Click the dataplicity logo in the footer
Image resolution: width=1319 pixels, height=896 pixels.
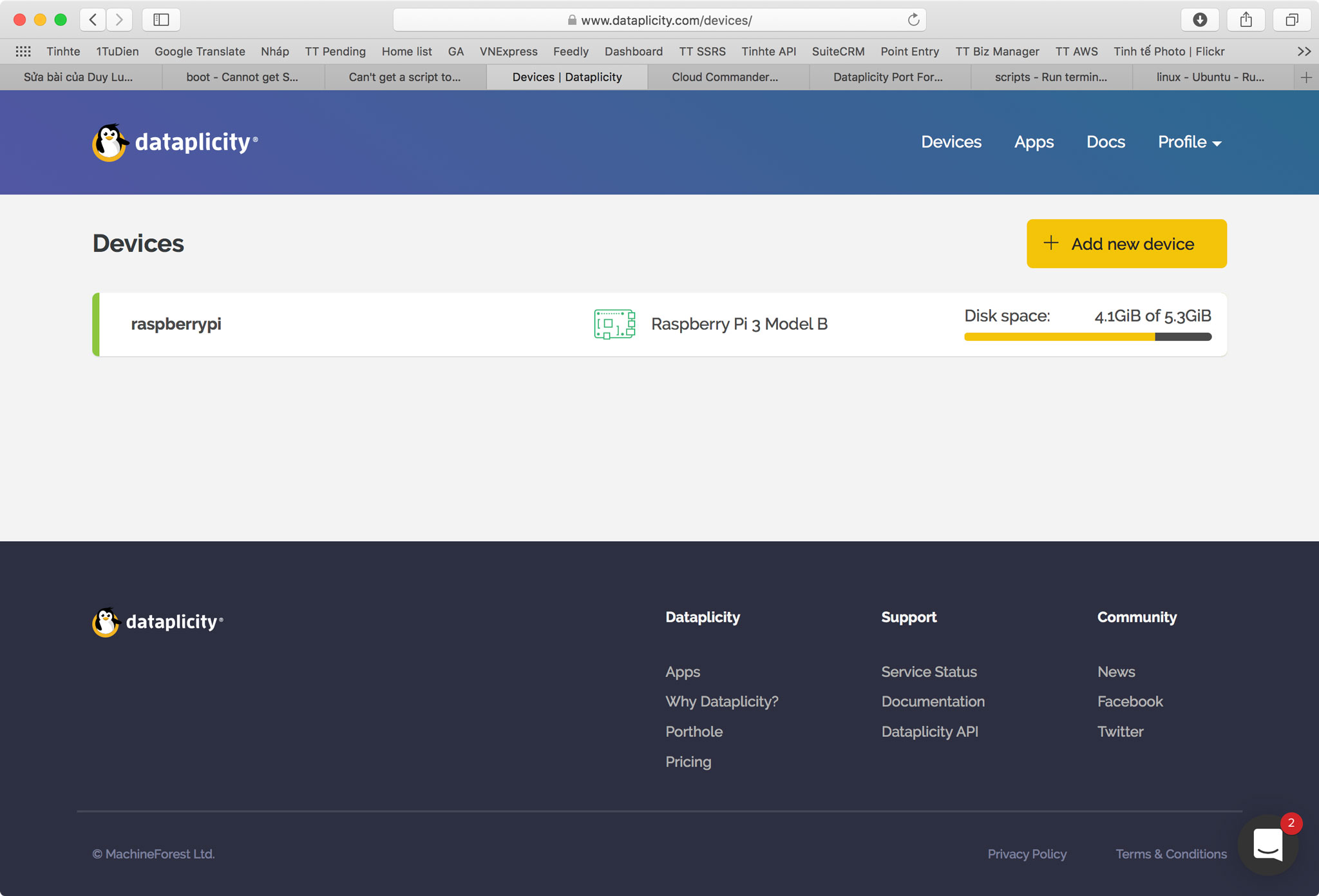[x=158, y=622]
